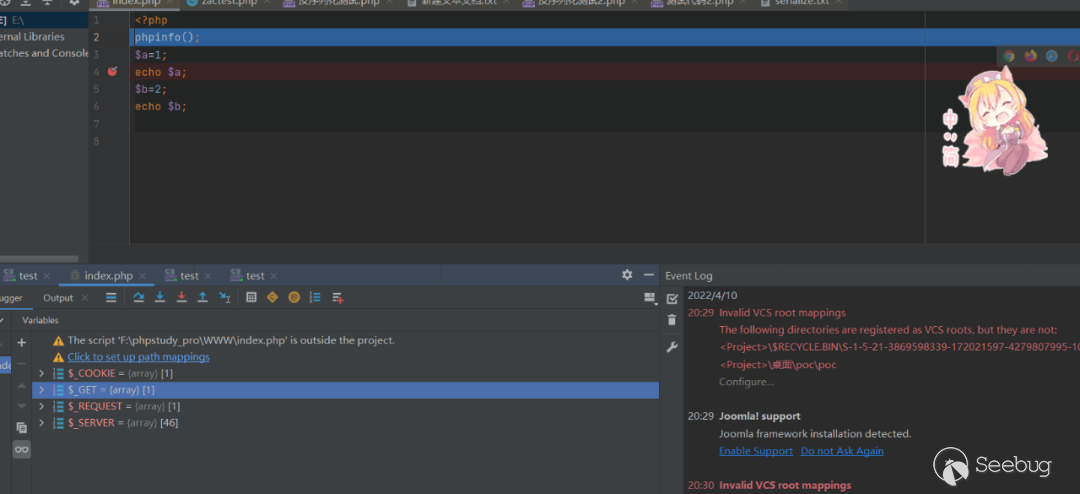1080x494 pixels.
Task: Click the Enable Support link
Action: (755, 451)
